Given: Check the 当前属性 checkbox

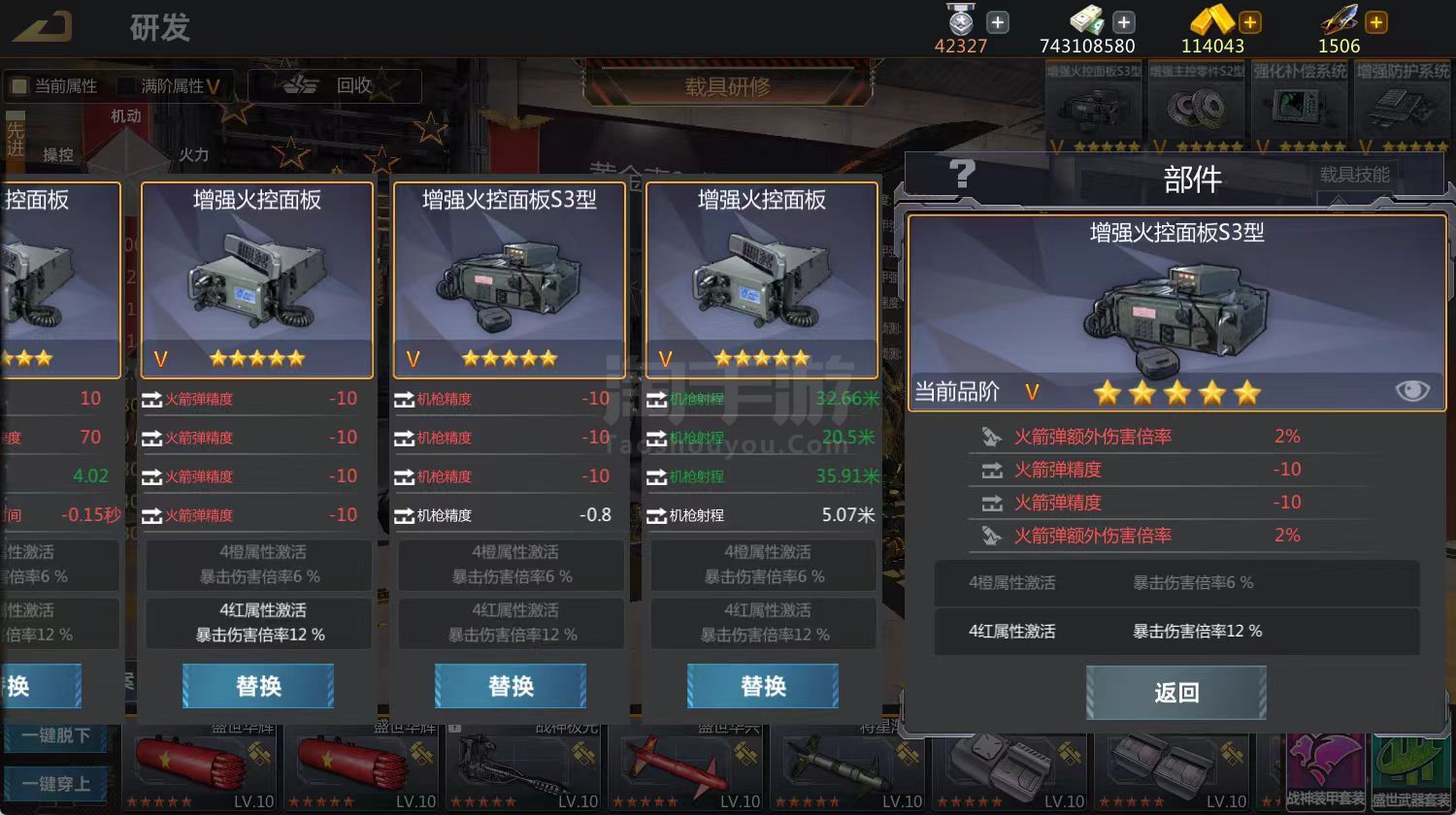Looking at the screenshot, I should click(19, 86).
